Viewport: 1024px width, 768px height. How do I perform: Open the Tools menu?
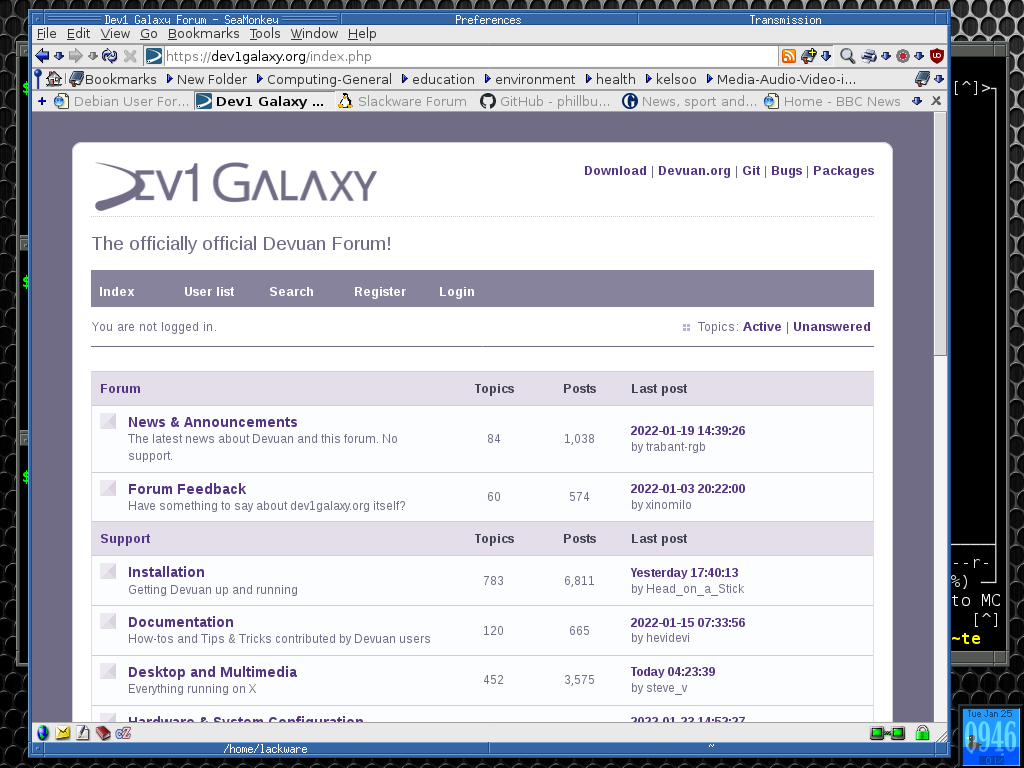264,33
